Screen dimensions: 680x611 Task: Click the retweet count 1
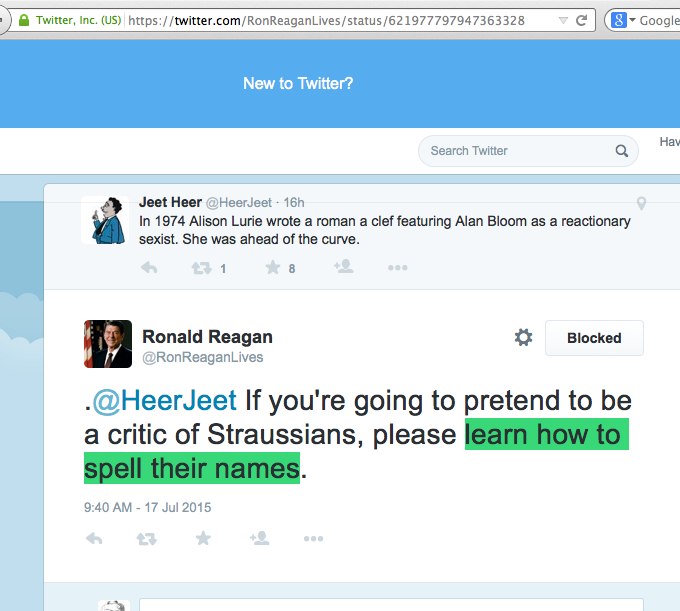click(x=223, y=269)
